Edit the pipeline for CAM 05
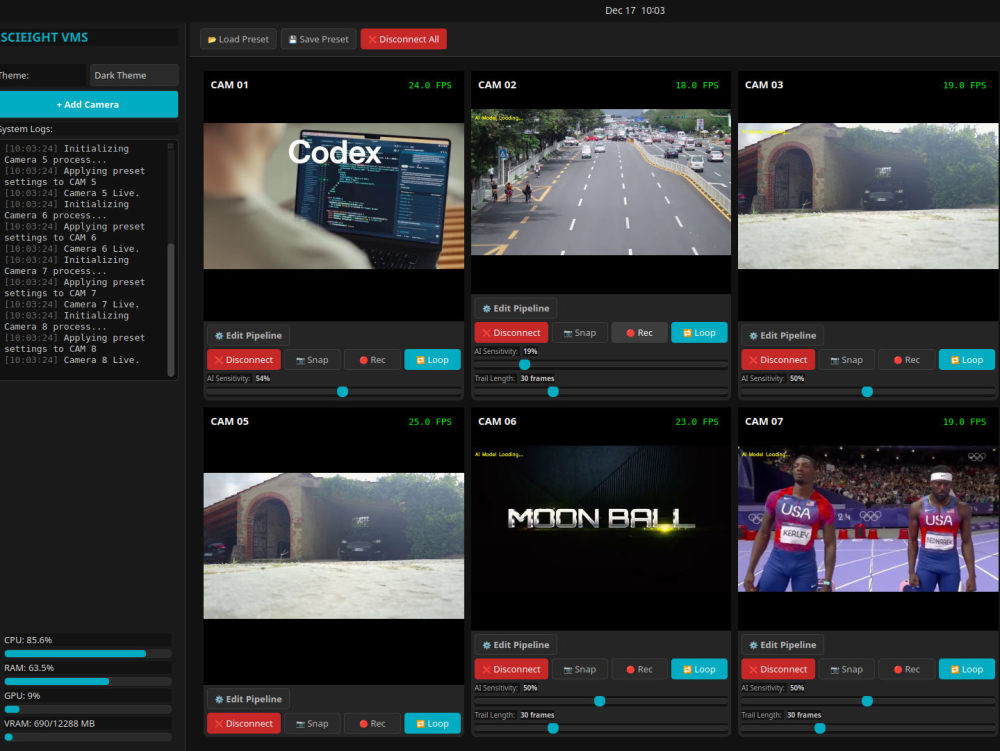The image size is (1000, 751). (249, 699)
